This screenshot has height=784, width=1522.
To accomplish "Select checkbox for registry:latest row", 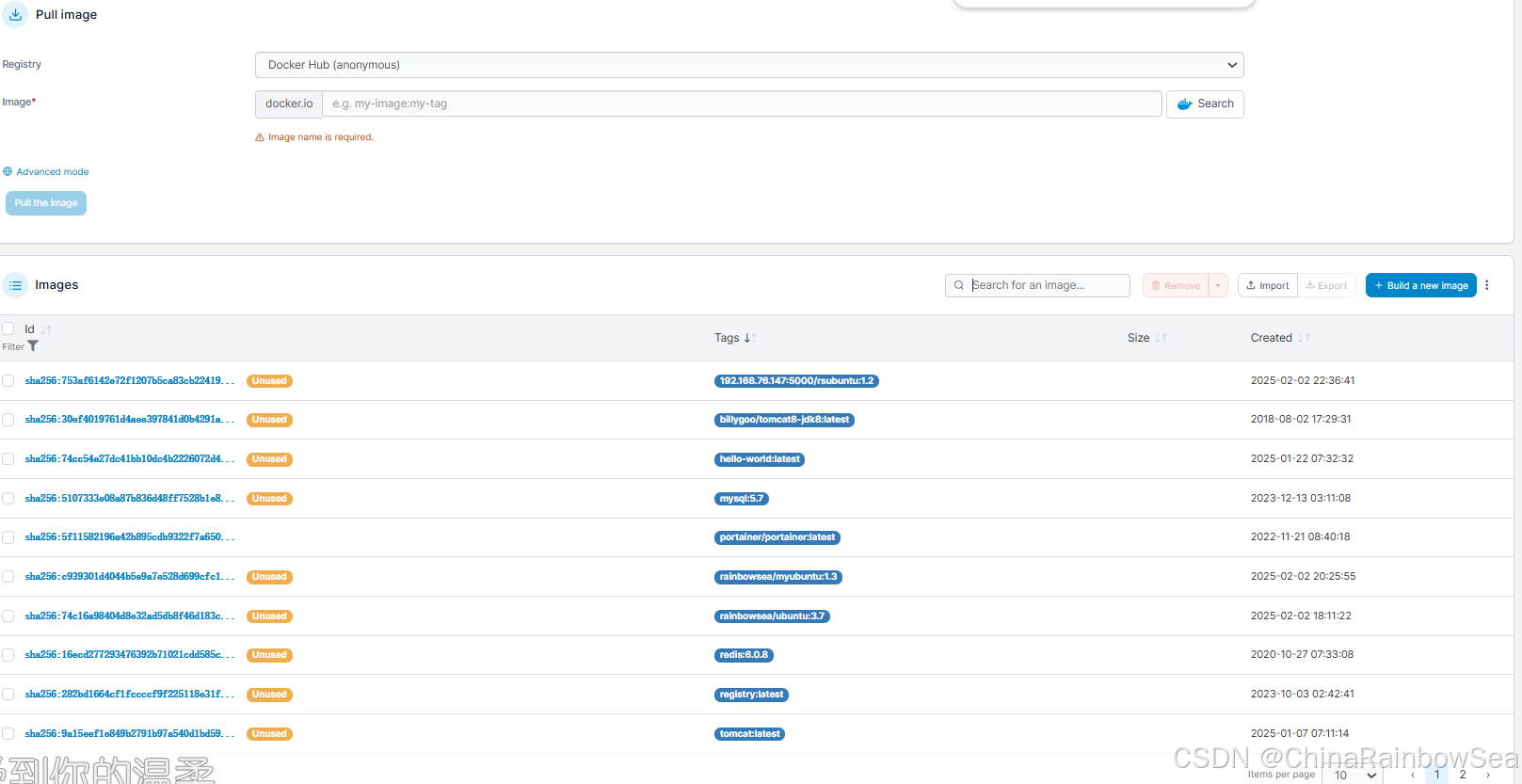I will [8, 694].
